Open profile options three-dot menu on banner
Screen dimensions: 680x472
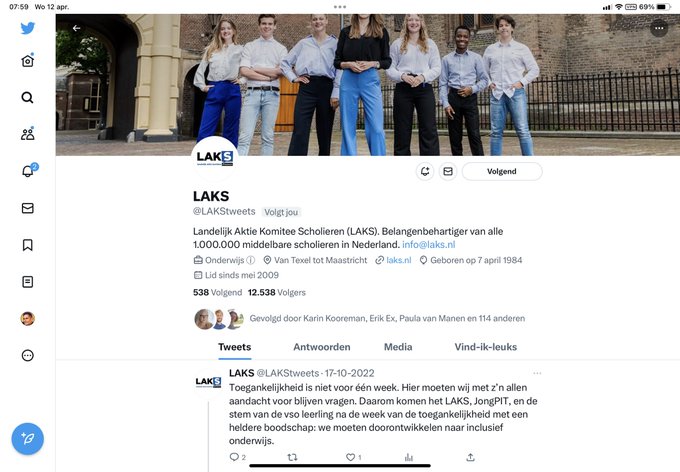[x=659, y=28]
